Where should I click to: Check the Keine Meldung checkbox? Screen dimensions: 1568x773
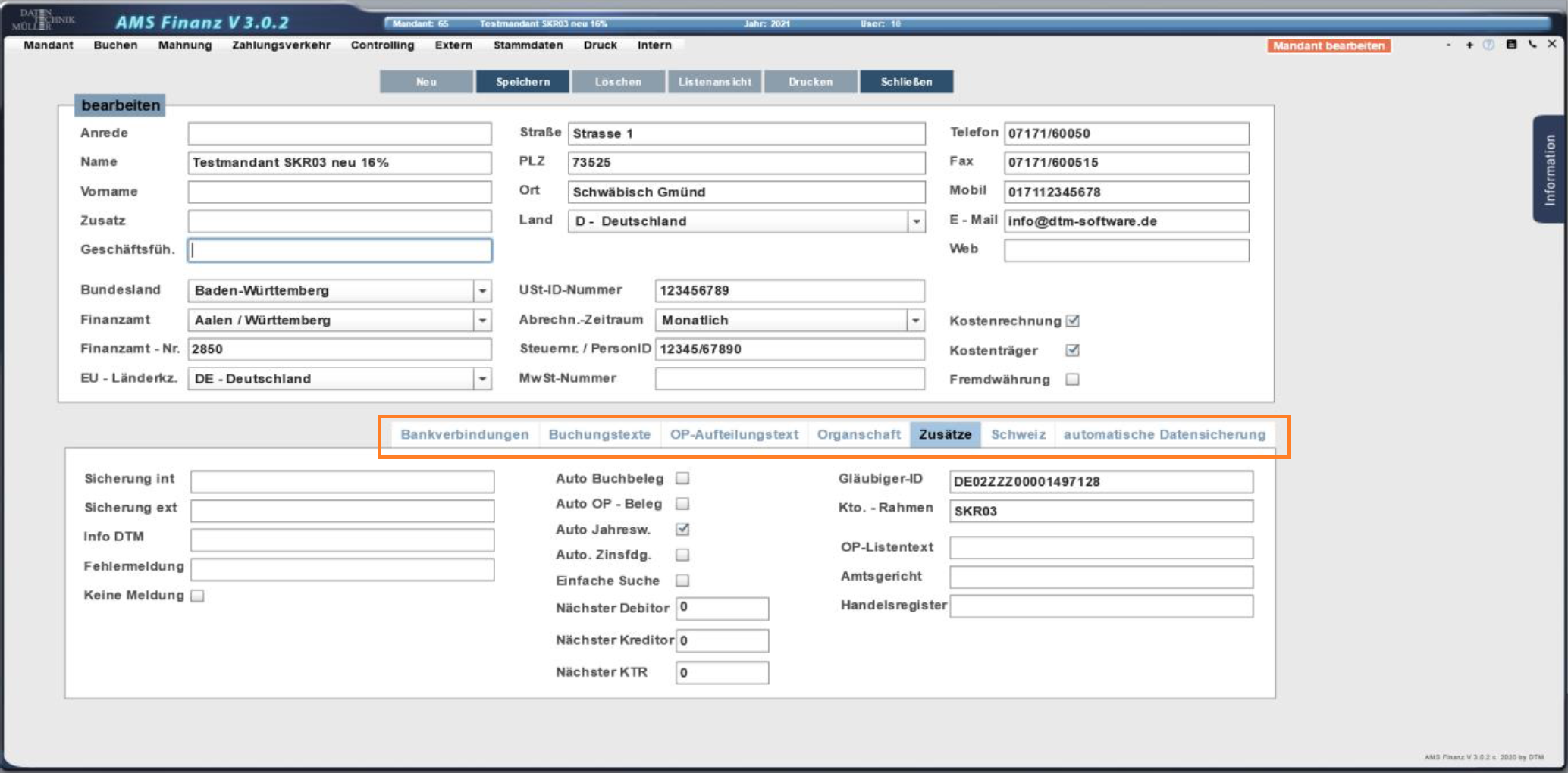198,596
